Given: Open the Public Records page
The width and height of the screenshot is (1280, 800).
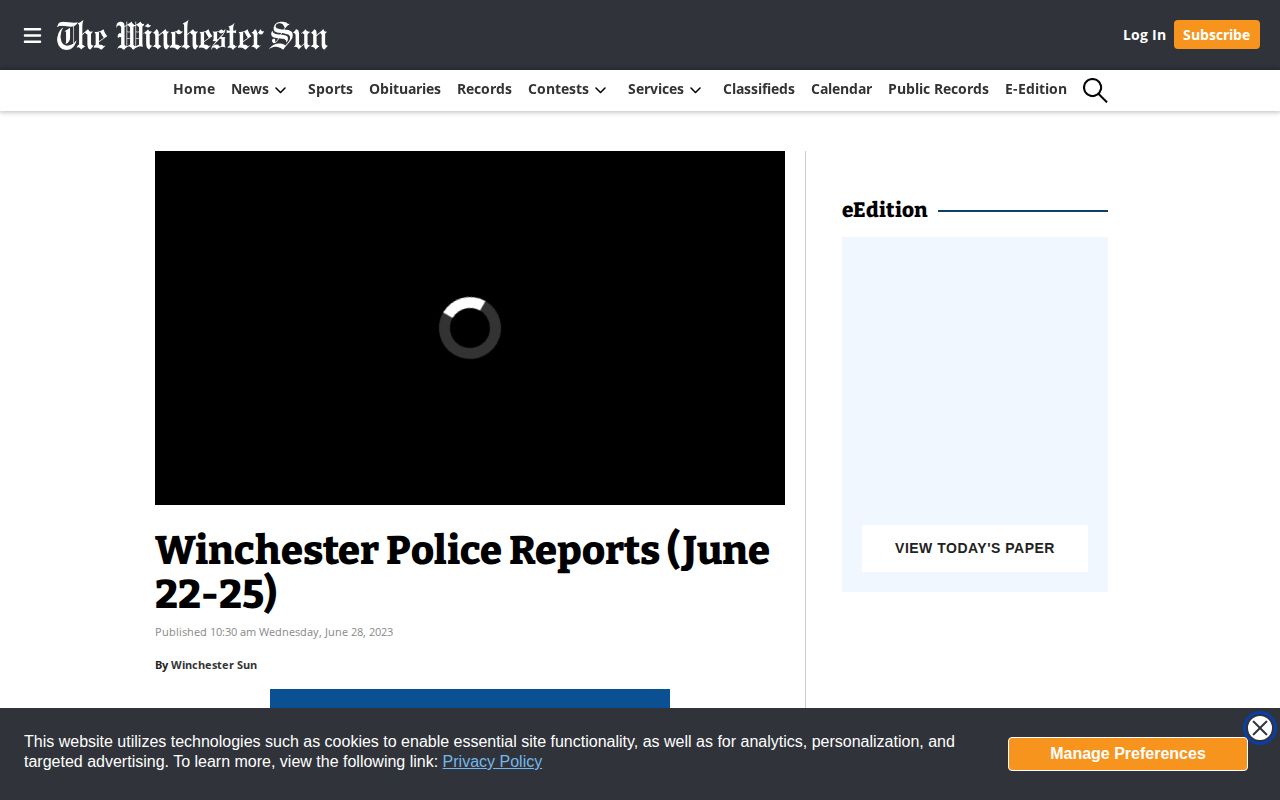Looking at the screenshot, I should coord(938,89).
